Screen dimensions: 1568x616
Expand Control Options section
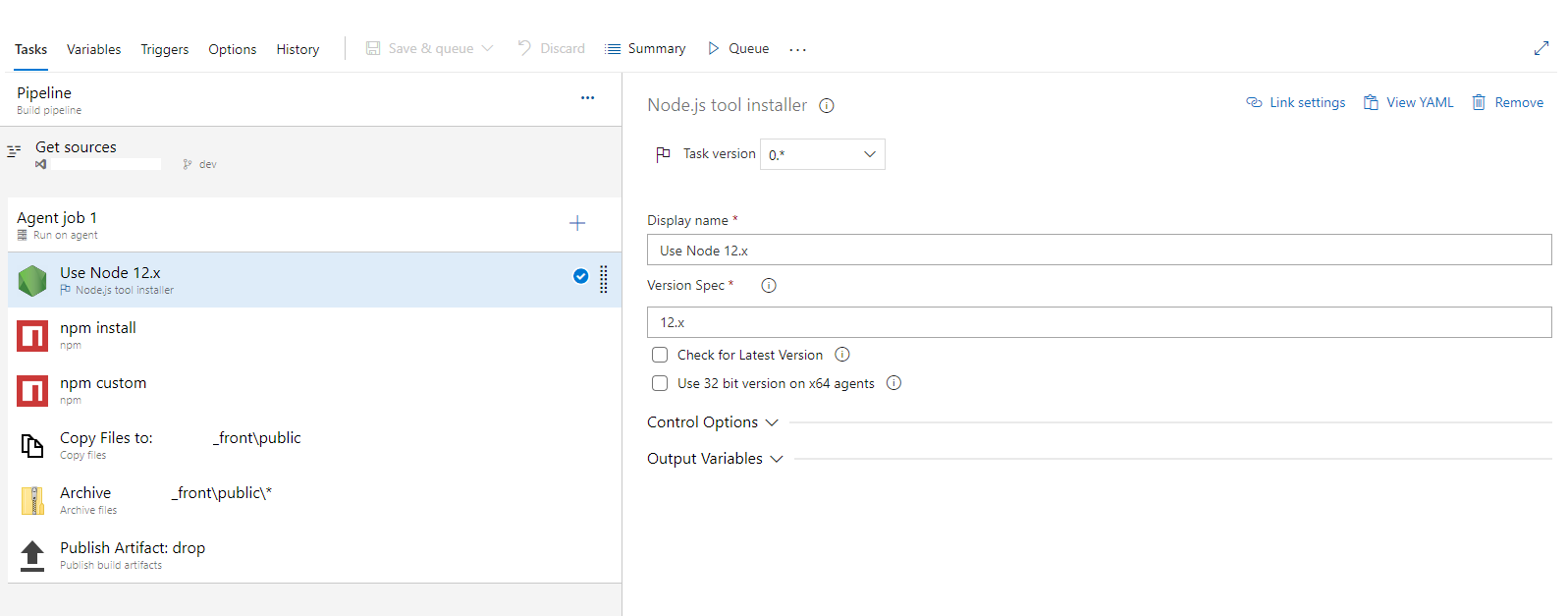click(713, 422)
